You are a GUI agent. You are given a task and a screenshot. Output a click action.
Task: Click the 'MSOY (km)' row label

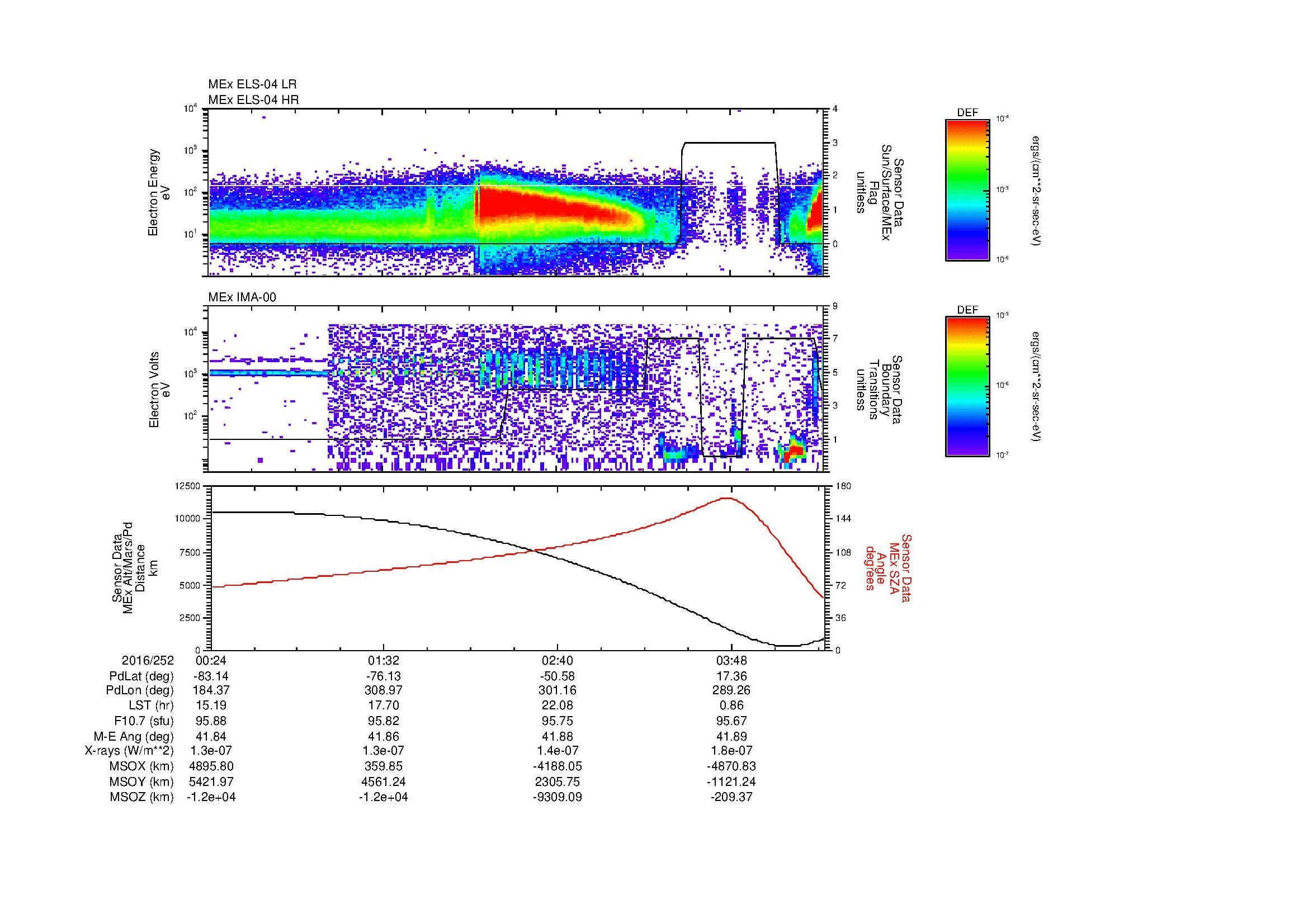[x=142, y=782]
